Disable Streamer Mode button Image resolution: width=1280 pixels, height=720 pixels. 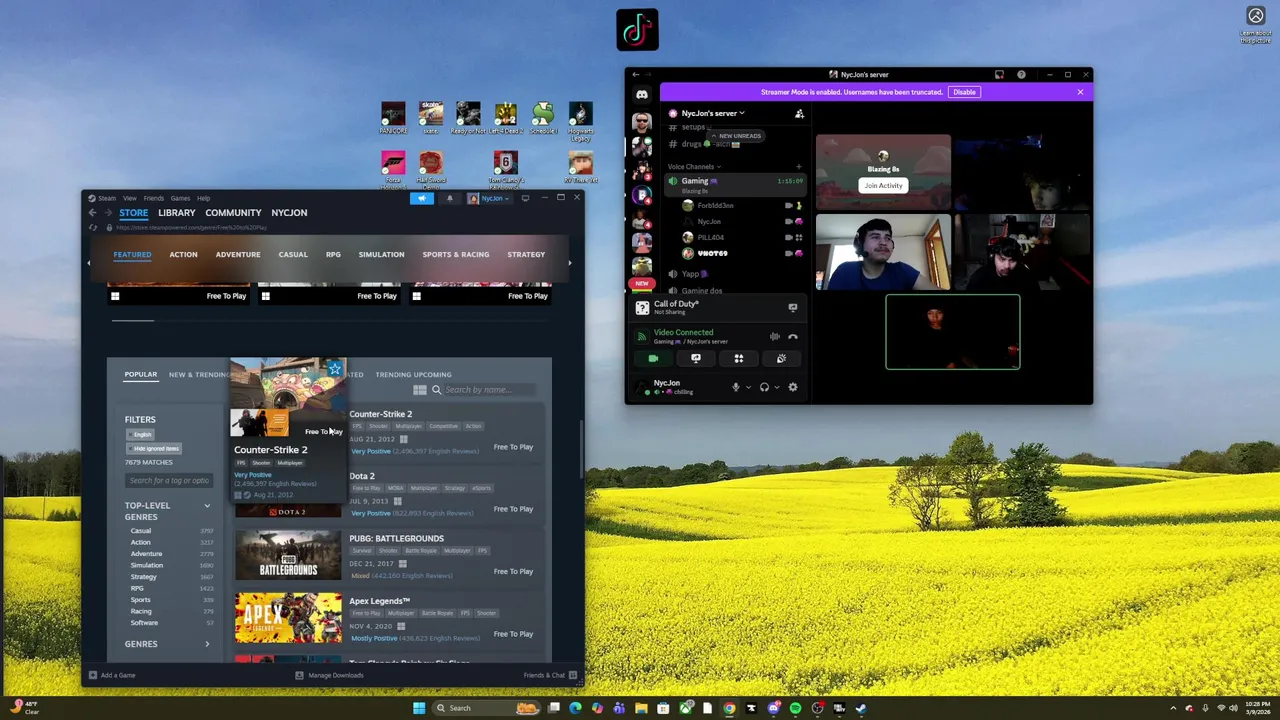[x=964, y=92]
